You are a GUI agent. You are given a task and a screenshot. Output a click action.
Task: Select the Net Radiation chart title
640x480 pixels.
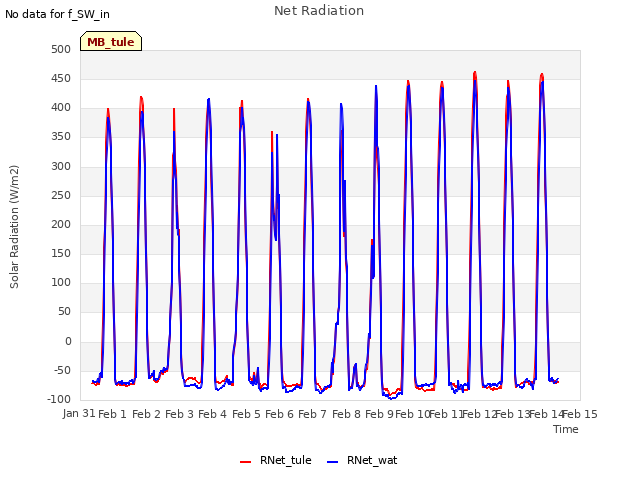(x=319, y=11)
